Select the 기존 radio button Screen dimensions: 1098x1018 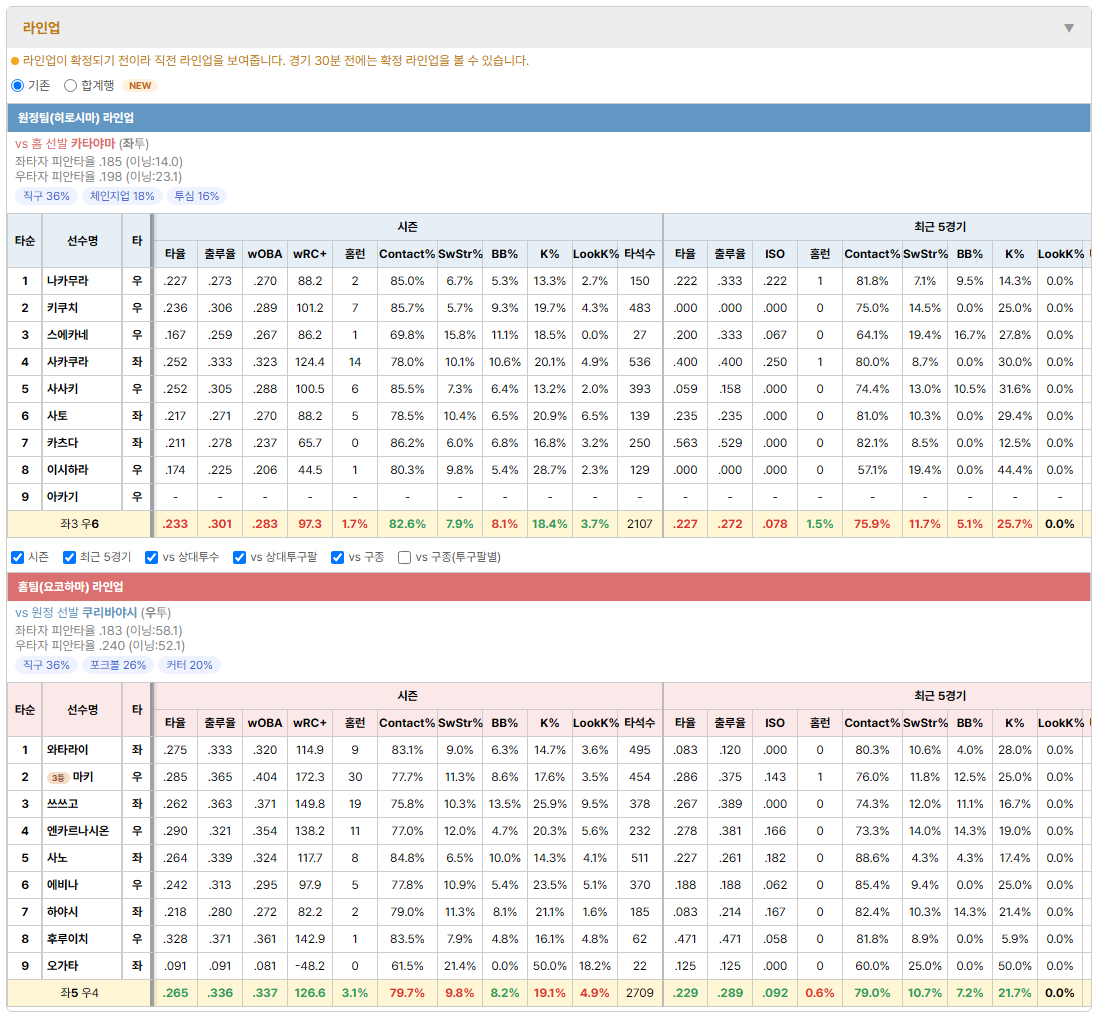pos(18,85)
